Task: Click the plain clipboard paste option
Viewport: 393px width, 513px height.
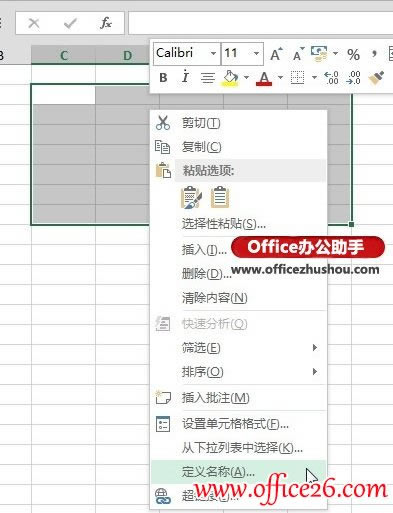Action: tap(220, 197)
